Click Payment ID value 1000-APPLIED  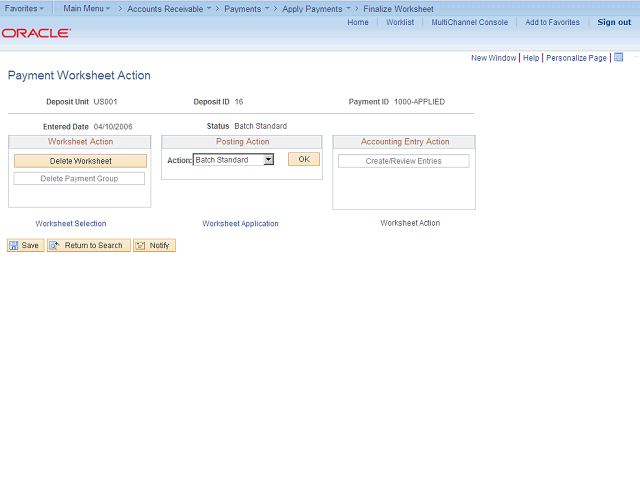[419, 102]
